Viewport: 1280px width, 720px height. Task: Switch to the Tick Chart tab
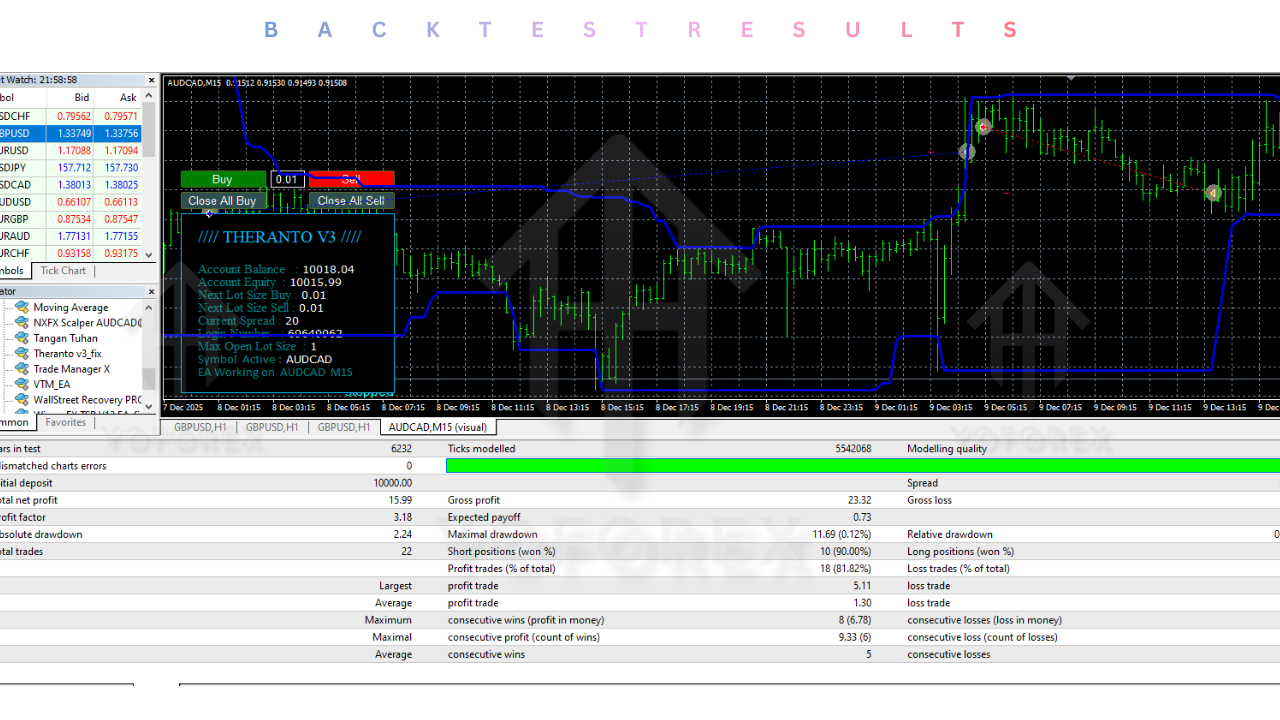[x=62, y=270]
